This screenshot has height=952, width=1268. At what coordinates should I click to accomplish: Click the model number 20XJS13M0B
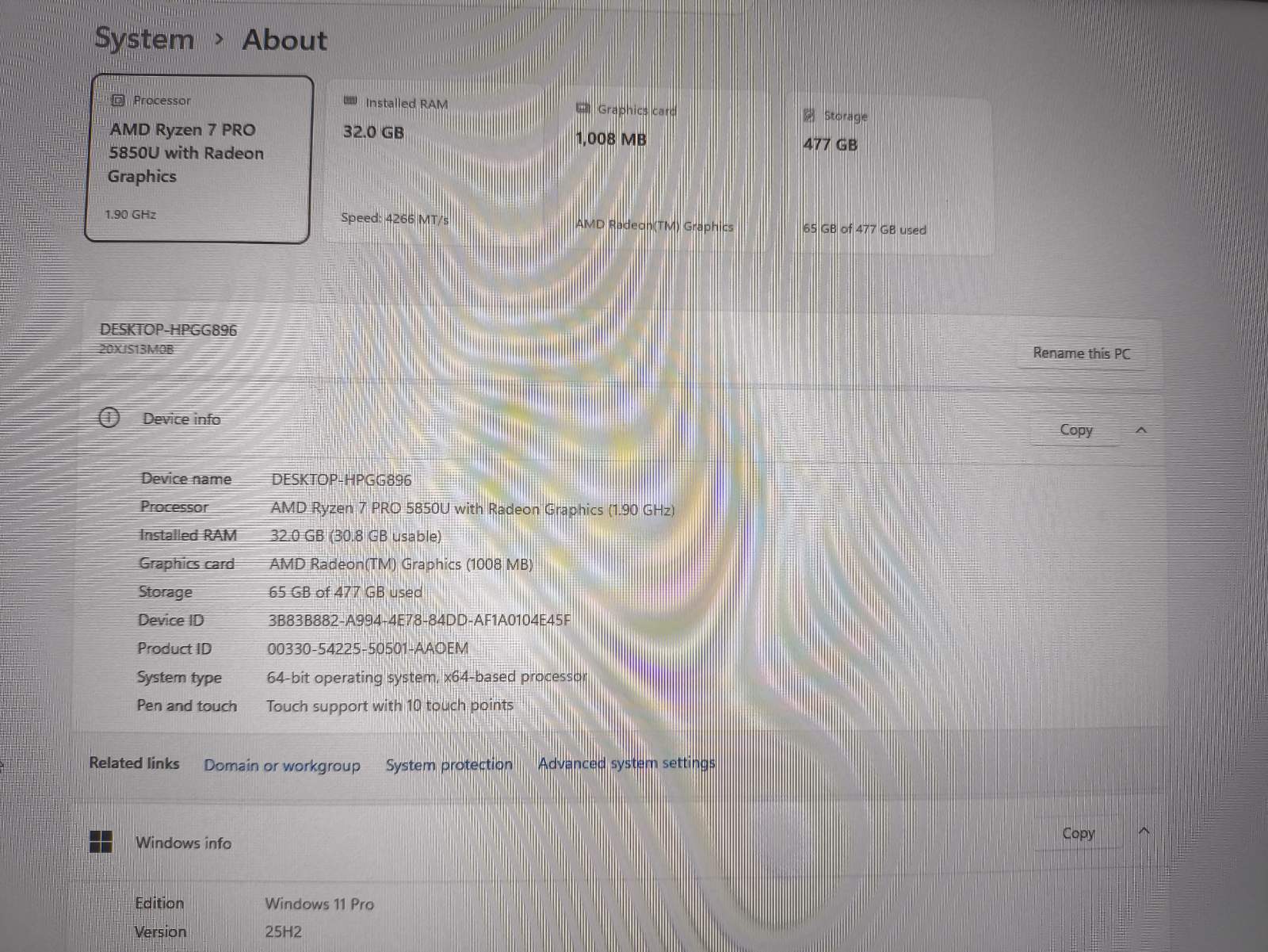(136, 349)
